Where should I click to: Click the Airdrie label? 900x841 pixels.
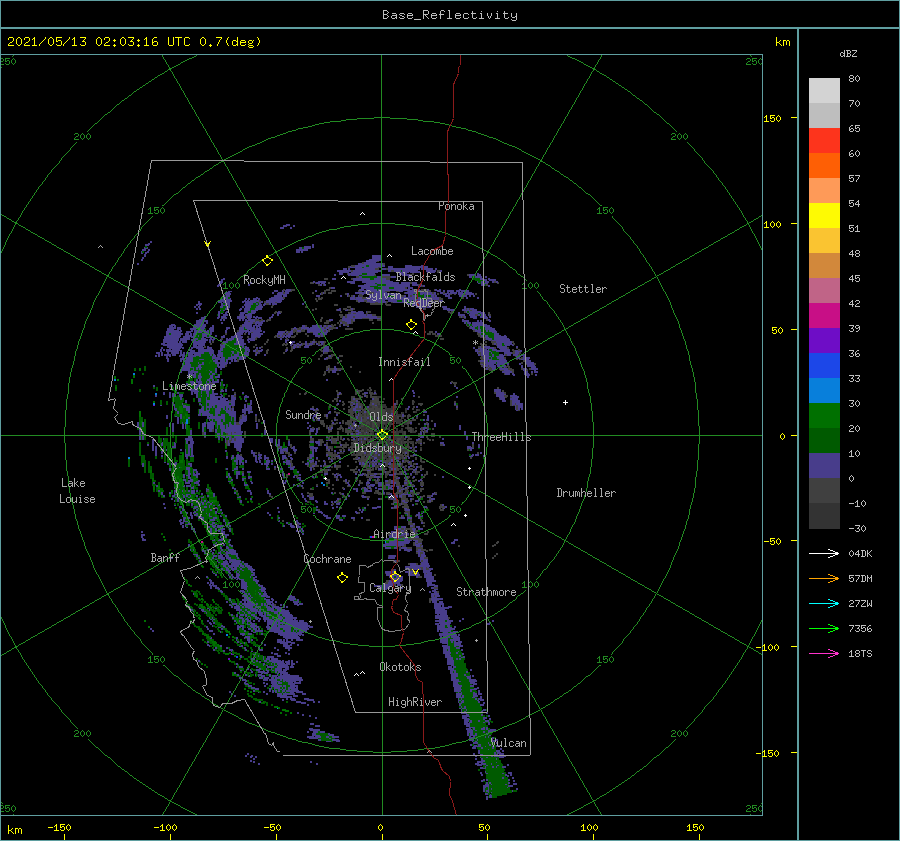(x=394, y=534)
